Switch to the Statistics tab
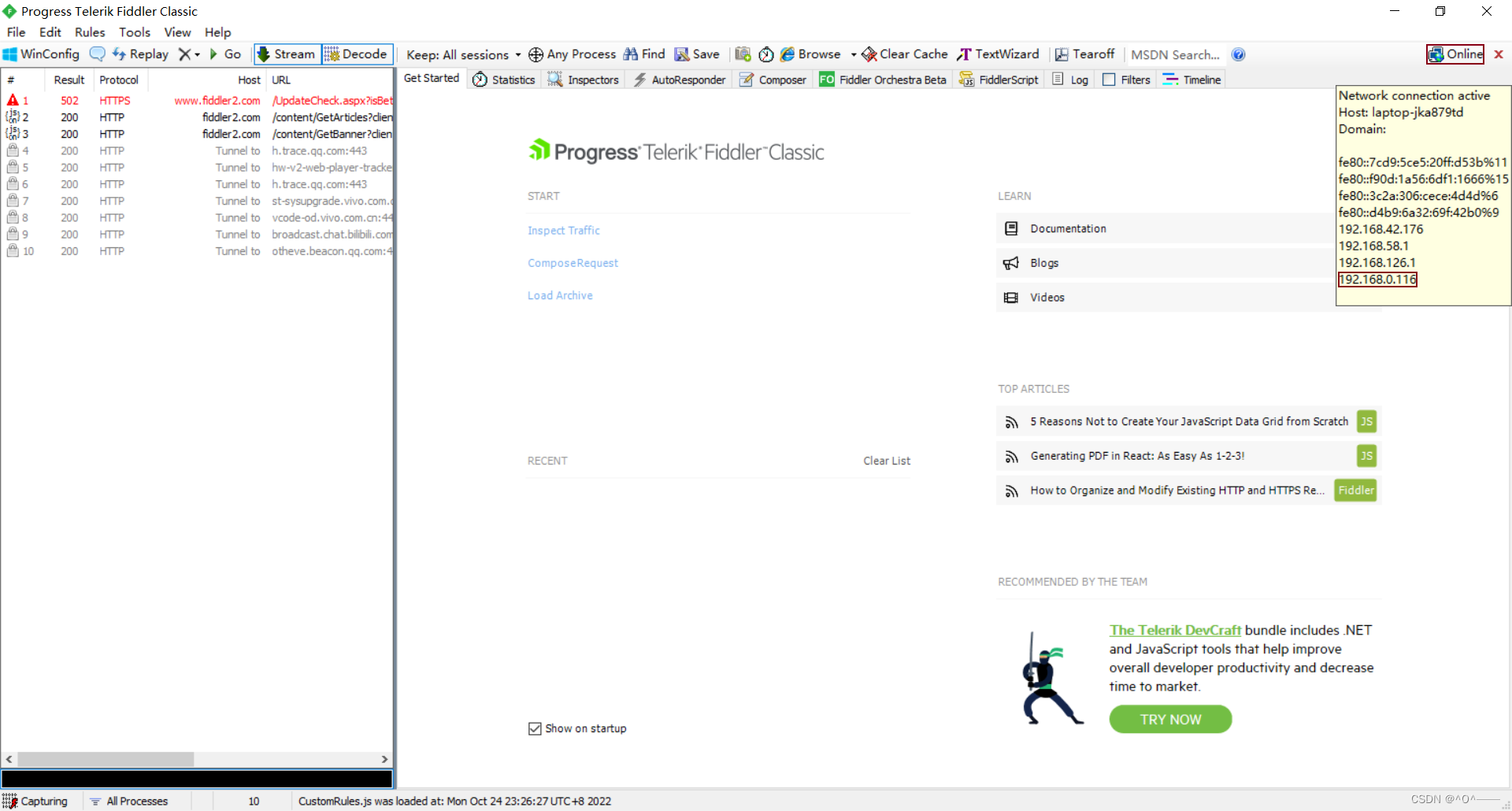Viewport: 1512px width, 811px height. [x=504, y=80]
